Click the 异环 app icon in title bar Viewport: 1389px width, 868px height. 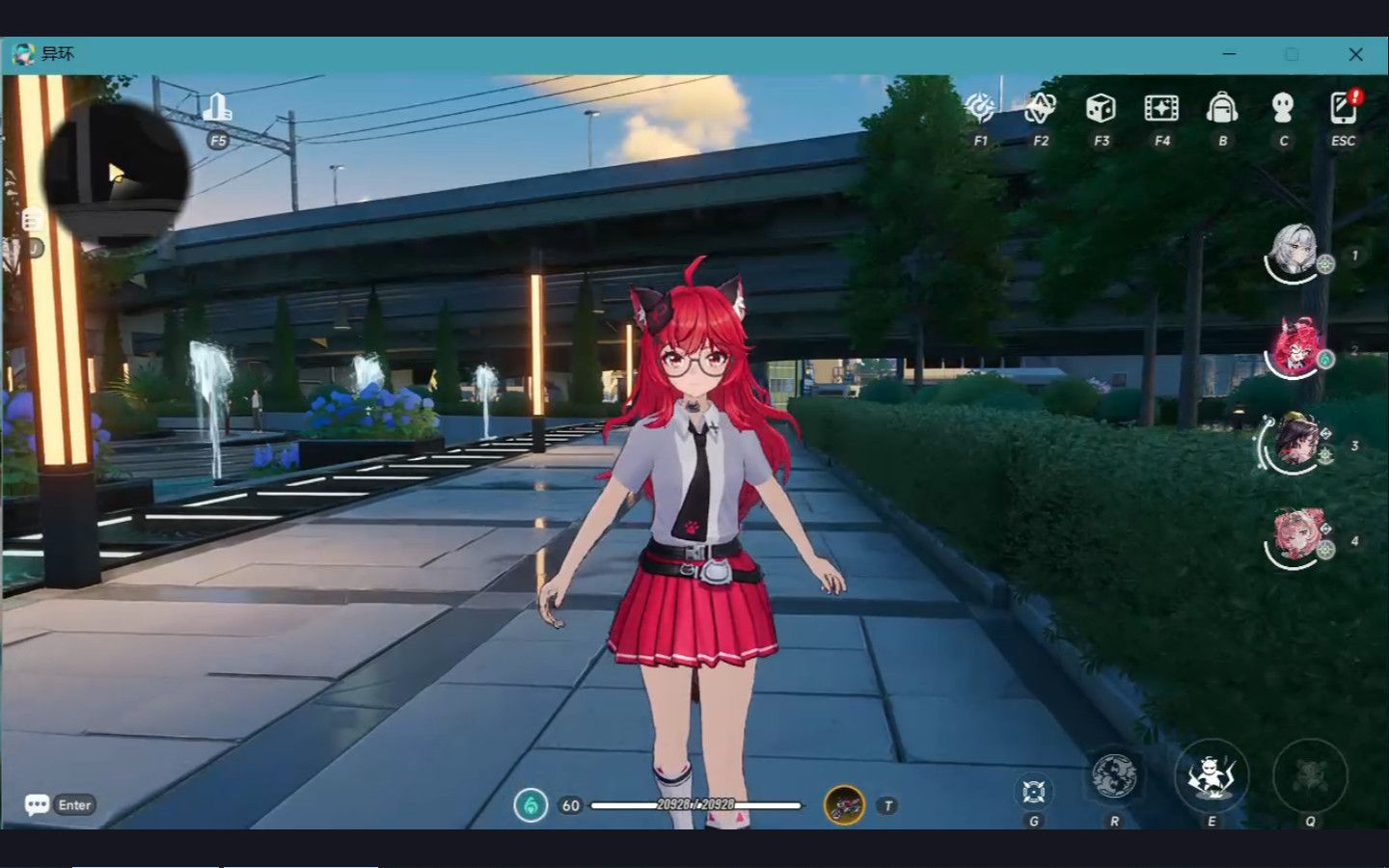[23, 54]
